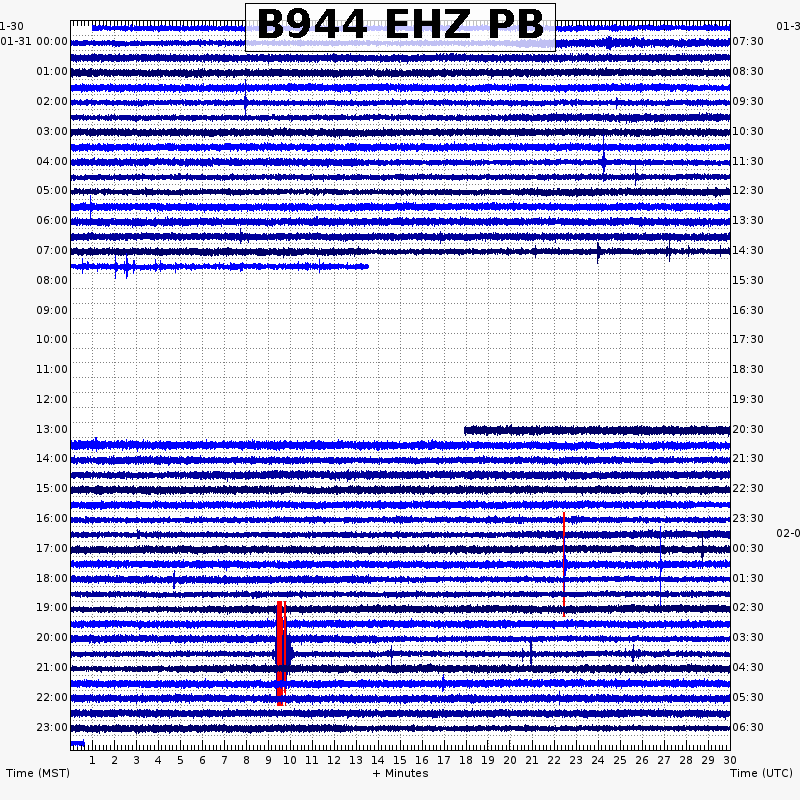Click the B944 EHZ PB station title
The width and height of the screenshot is (800, 800).
point(401,26)
